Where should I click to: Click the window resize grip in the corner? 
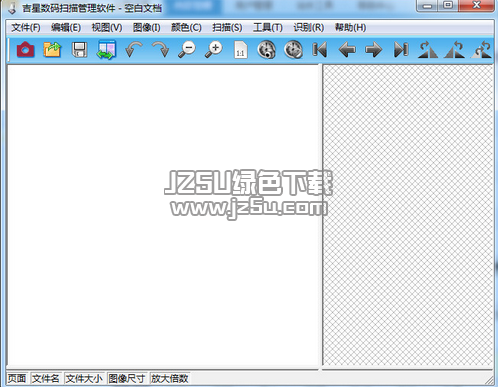click(489, 380)
